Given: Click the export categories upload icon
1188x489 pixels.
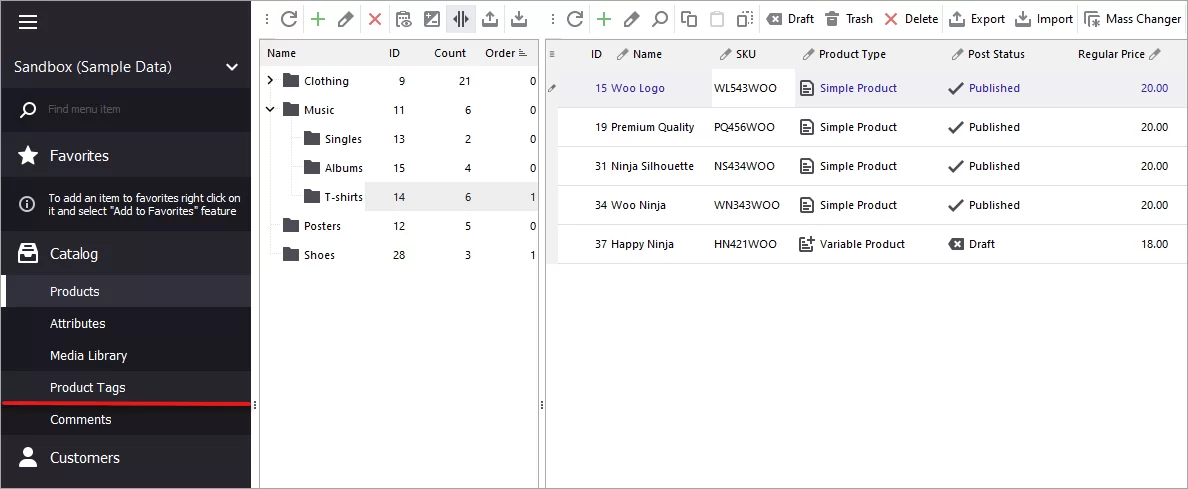Looking at the screenshot, I should tap(490, 19).
